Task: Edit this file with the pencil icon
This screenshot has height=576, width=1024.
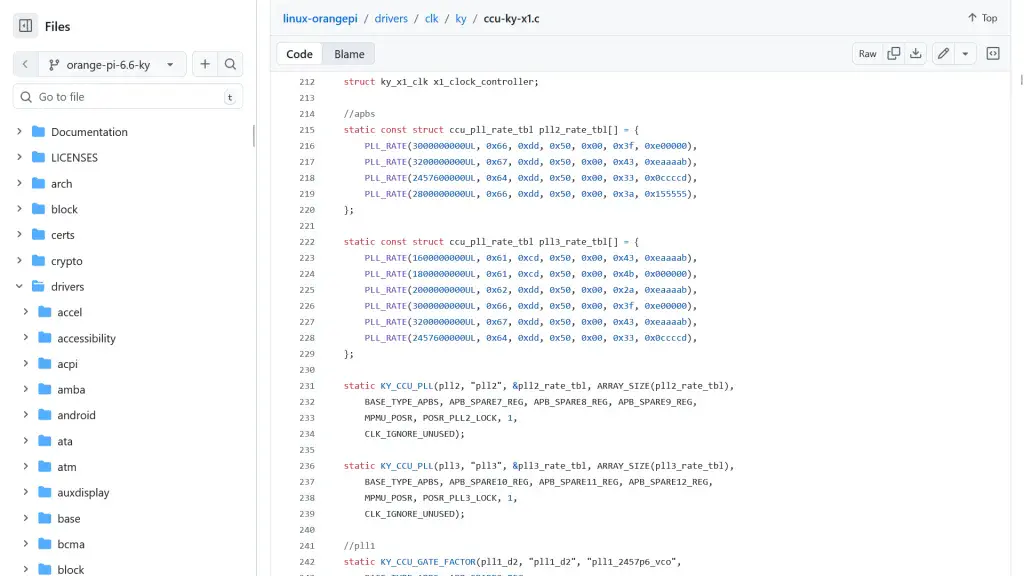Action: point(943,54)
